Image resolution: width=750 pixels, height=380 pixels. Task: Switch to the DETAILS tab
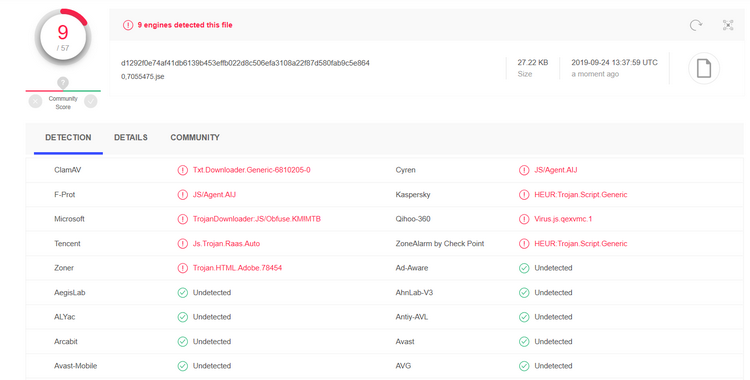[131, 138]
